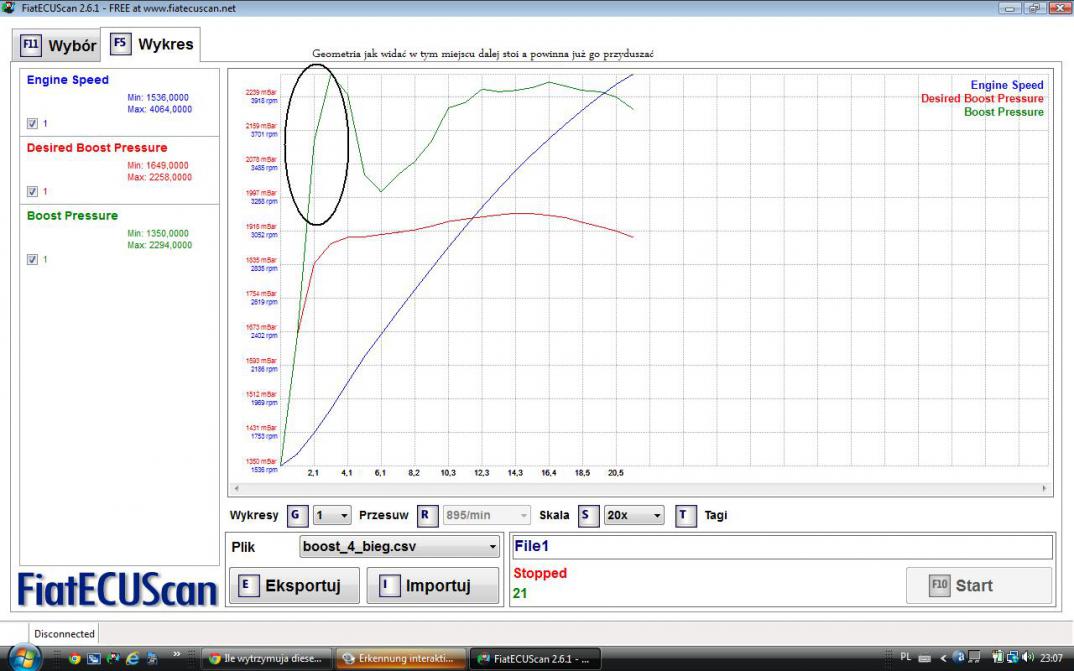Launch Chrome from the quick launch bar
1074x671 pixels.
(x=74, y=659)
